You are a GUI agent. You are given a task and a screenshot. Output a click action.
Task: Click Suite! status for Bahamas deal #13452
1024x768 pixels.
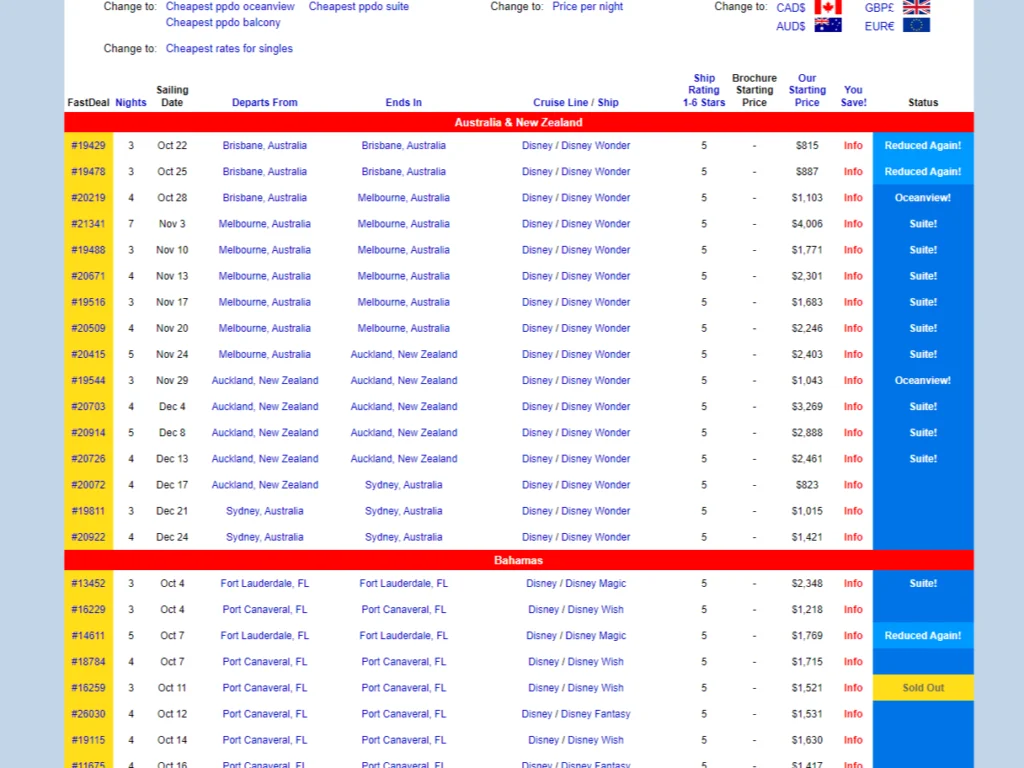(923, 584)
